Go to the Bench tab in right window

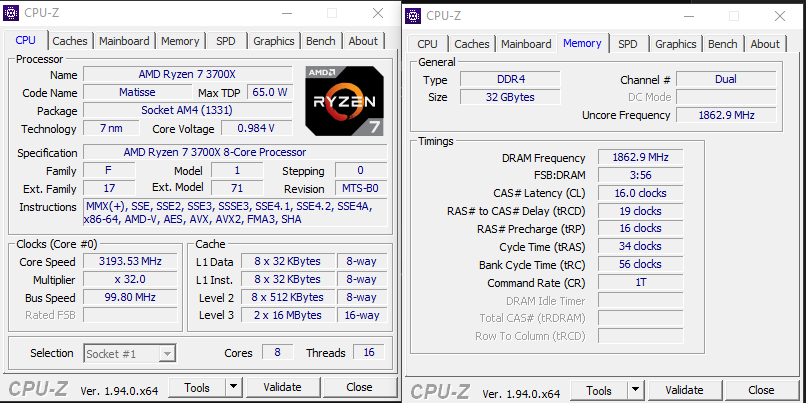723,44
